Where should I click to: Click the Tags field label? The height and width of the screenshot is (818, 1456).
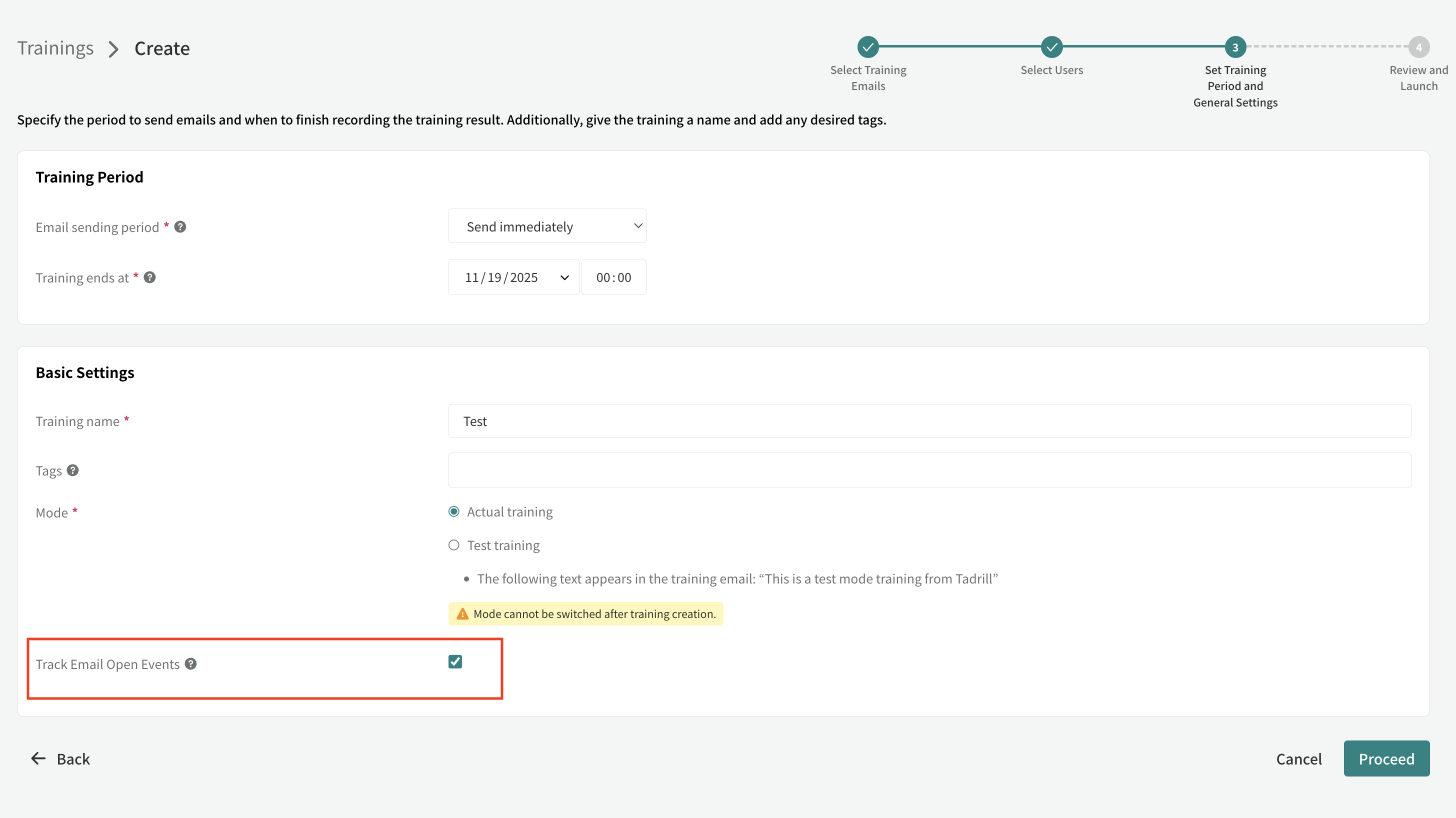pos(48,471)
